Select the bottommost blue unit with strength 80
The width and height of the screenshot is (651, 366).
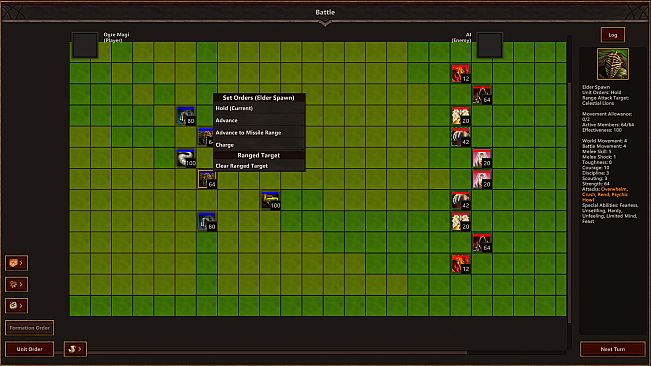(207, 222)
